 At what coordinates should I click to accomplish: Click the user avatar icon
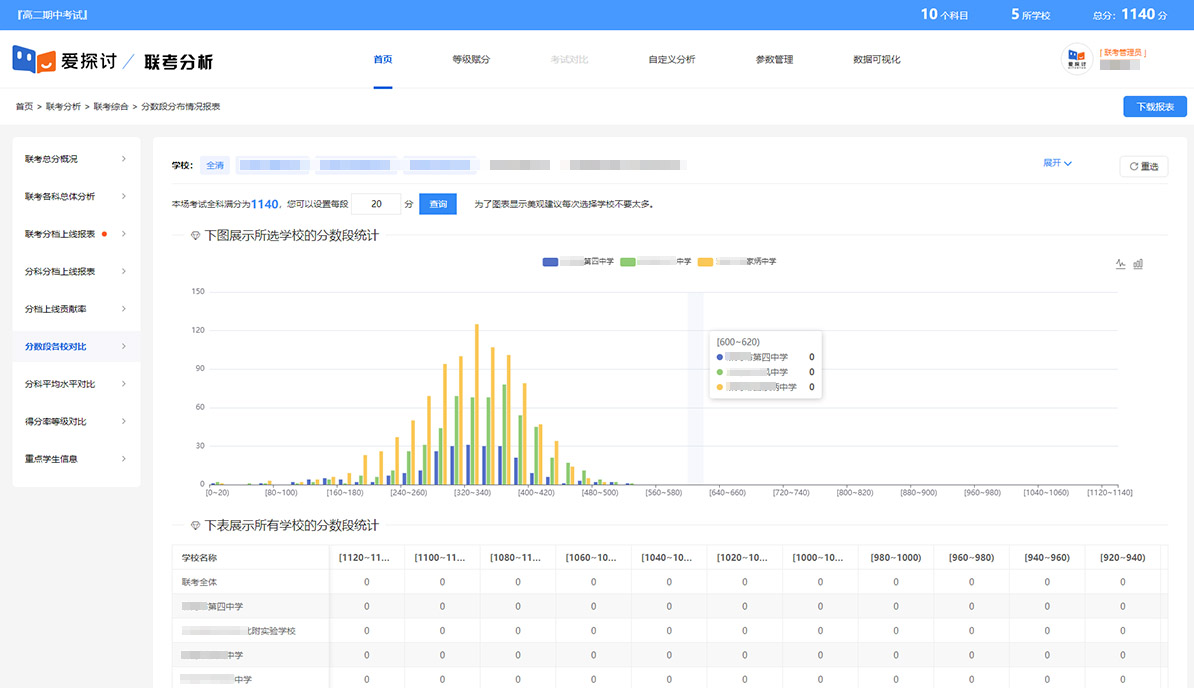pyautogui.click(x=1076, y=60)
